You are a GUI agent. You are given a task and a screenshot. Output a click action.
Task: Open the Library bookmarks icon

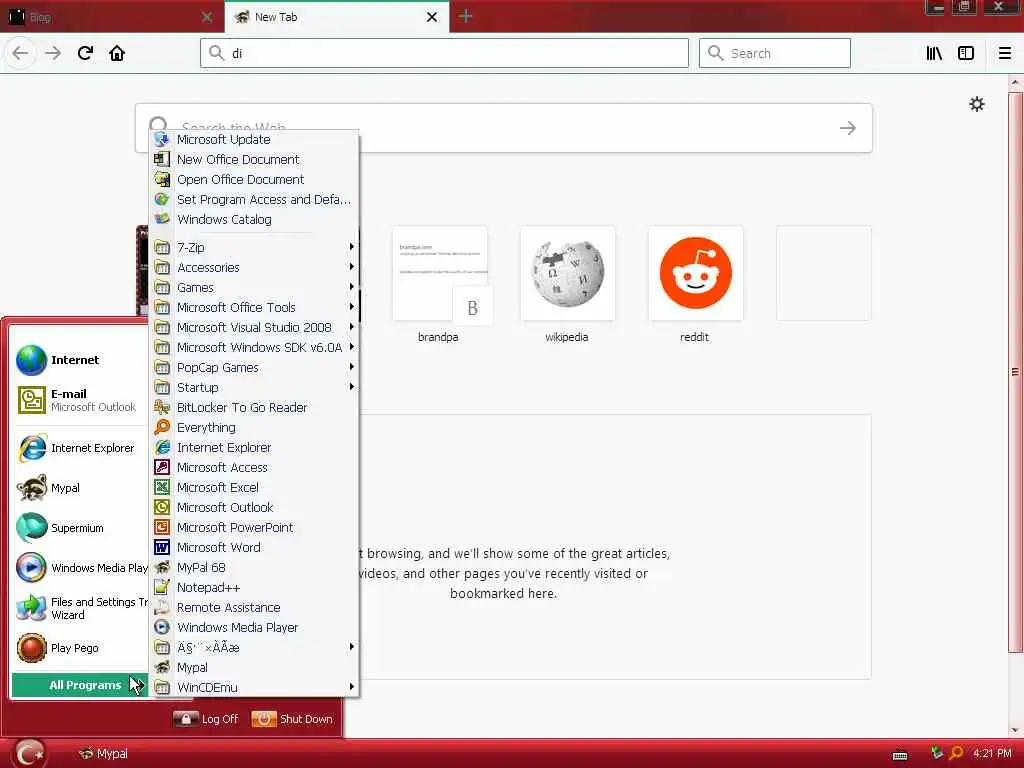point(934,53)
